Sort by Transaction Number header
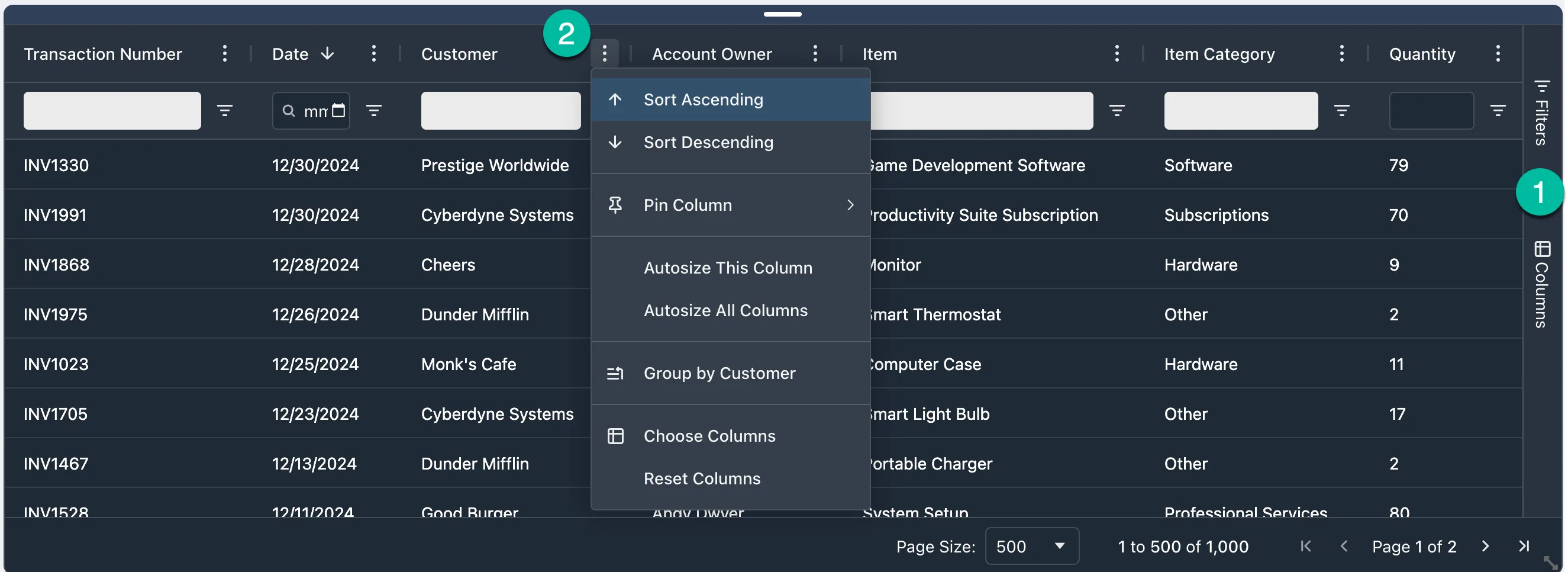 (x=102, y=54)
